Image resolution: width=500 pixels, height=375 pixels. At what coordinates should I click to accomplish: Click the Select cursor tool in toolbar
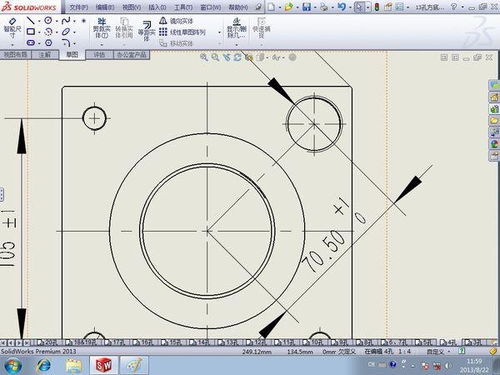pos(359,7)
